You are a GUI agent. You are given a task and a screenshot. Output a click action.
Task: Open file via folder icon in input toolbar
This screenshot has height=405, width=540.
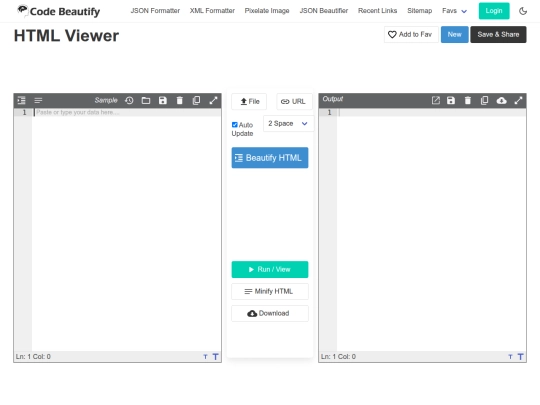tap(146, 100)
